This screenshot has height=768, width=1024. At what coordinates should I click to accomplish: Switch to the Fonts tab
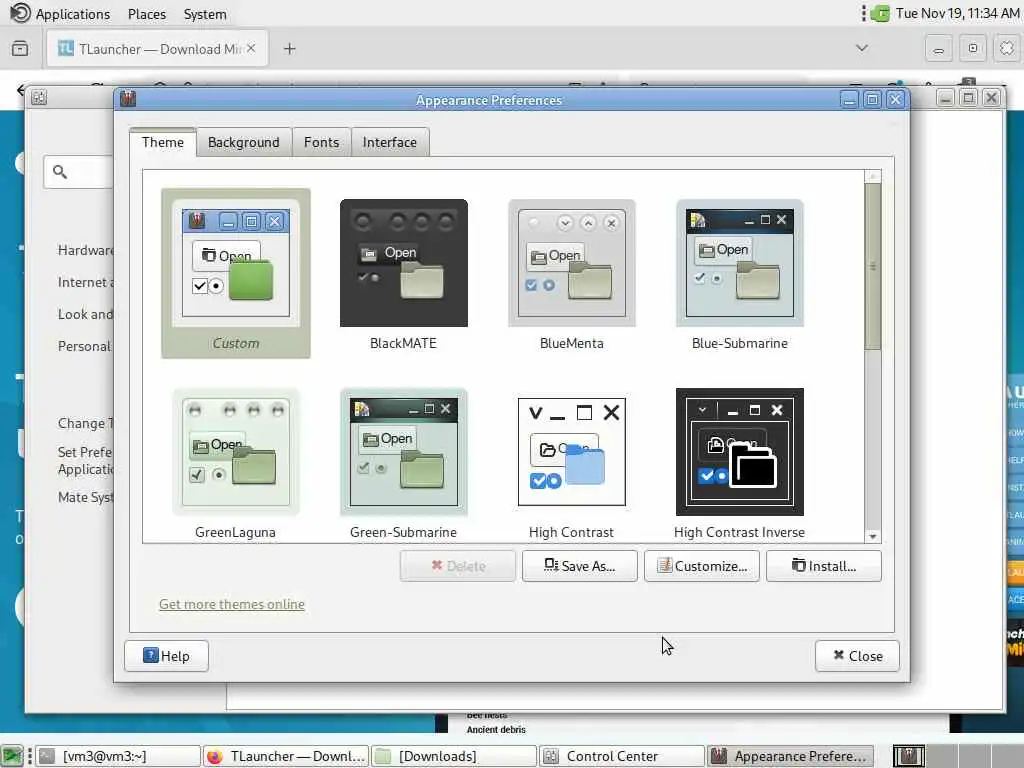tap(321, 142)
